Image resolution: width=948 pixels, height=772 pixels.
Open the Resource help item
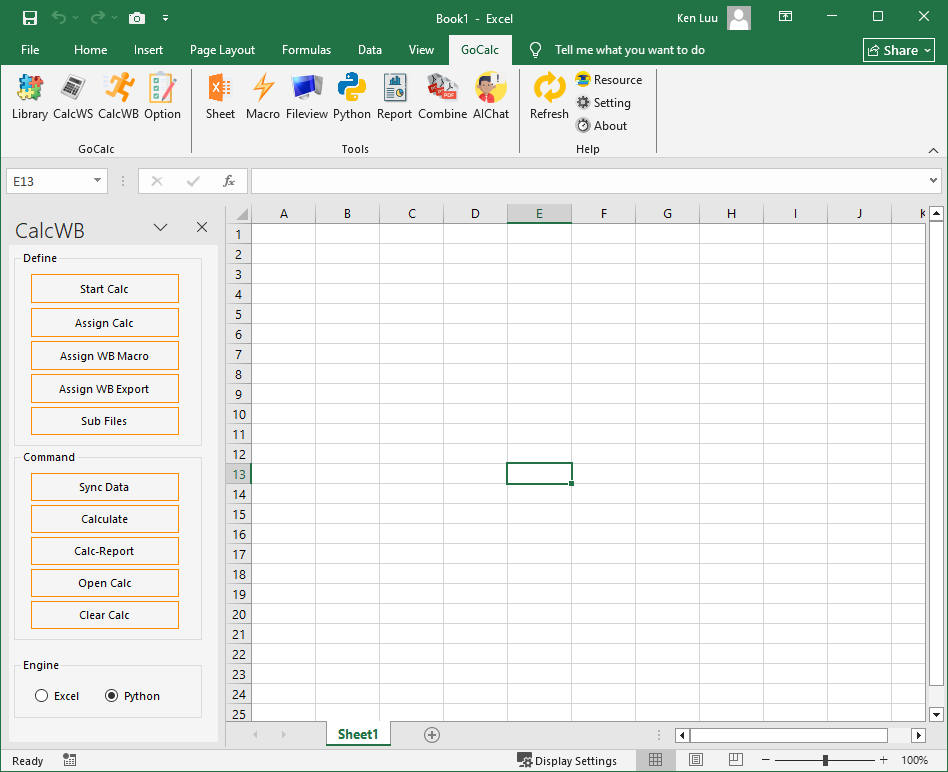click(609, 80)
